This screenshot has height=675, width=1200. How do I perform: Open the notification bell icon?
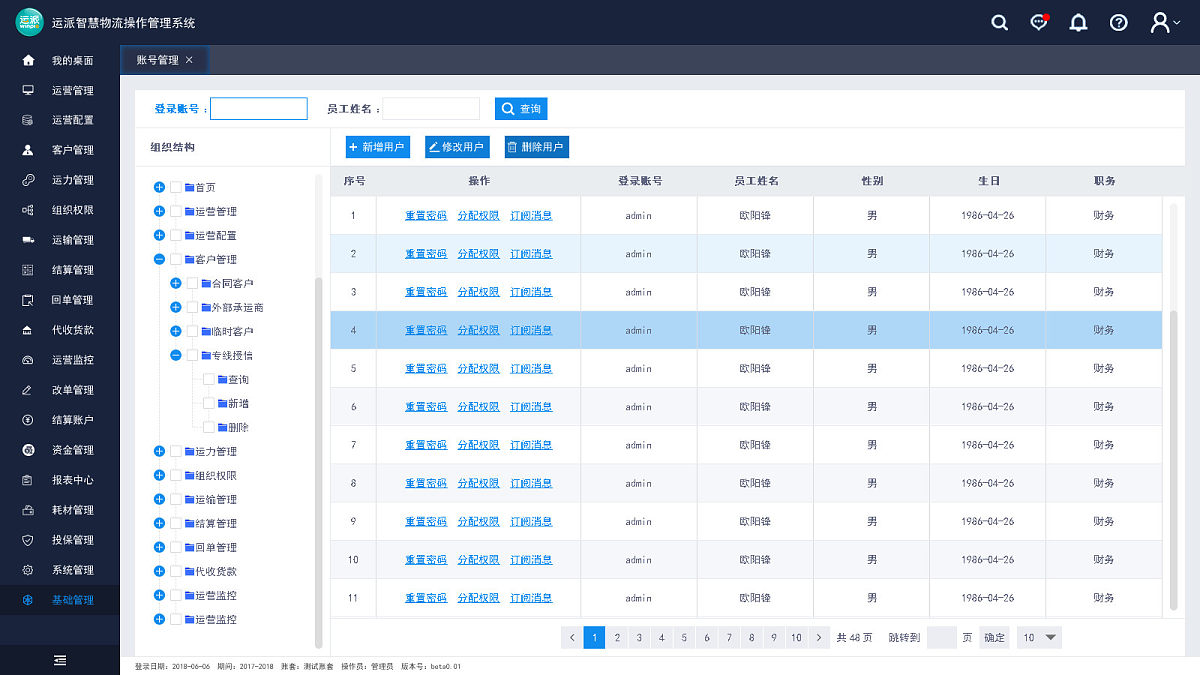click(1078, 22)
